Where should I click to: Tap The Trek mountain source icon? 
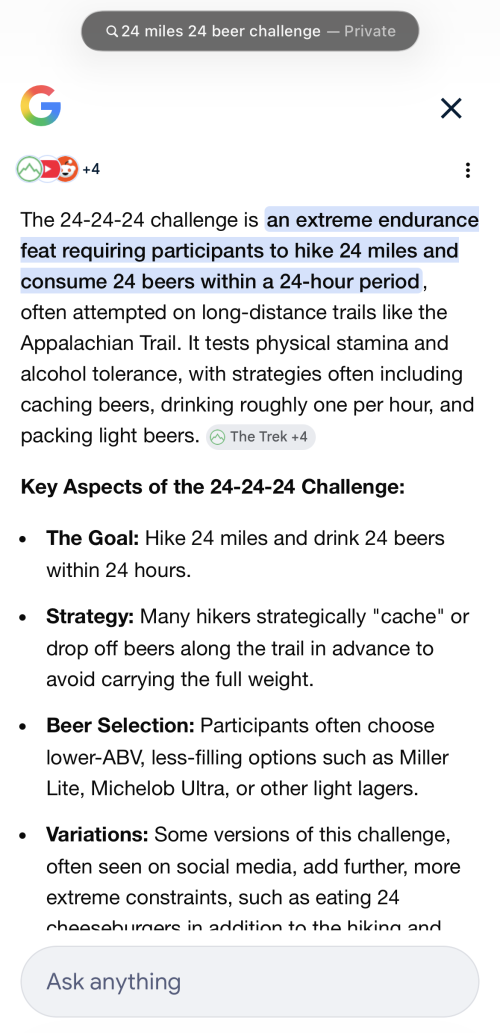pyautogui.click(x=28, y=169)
